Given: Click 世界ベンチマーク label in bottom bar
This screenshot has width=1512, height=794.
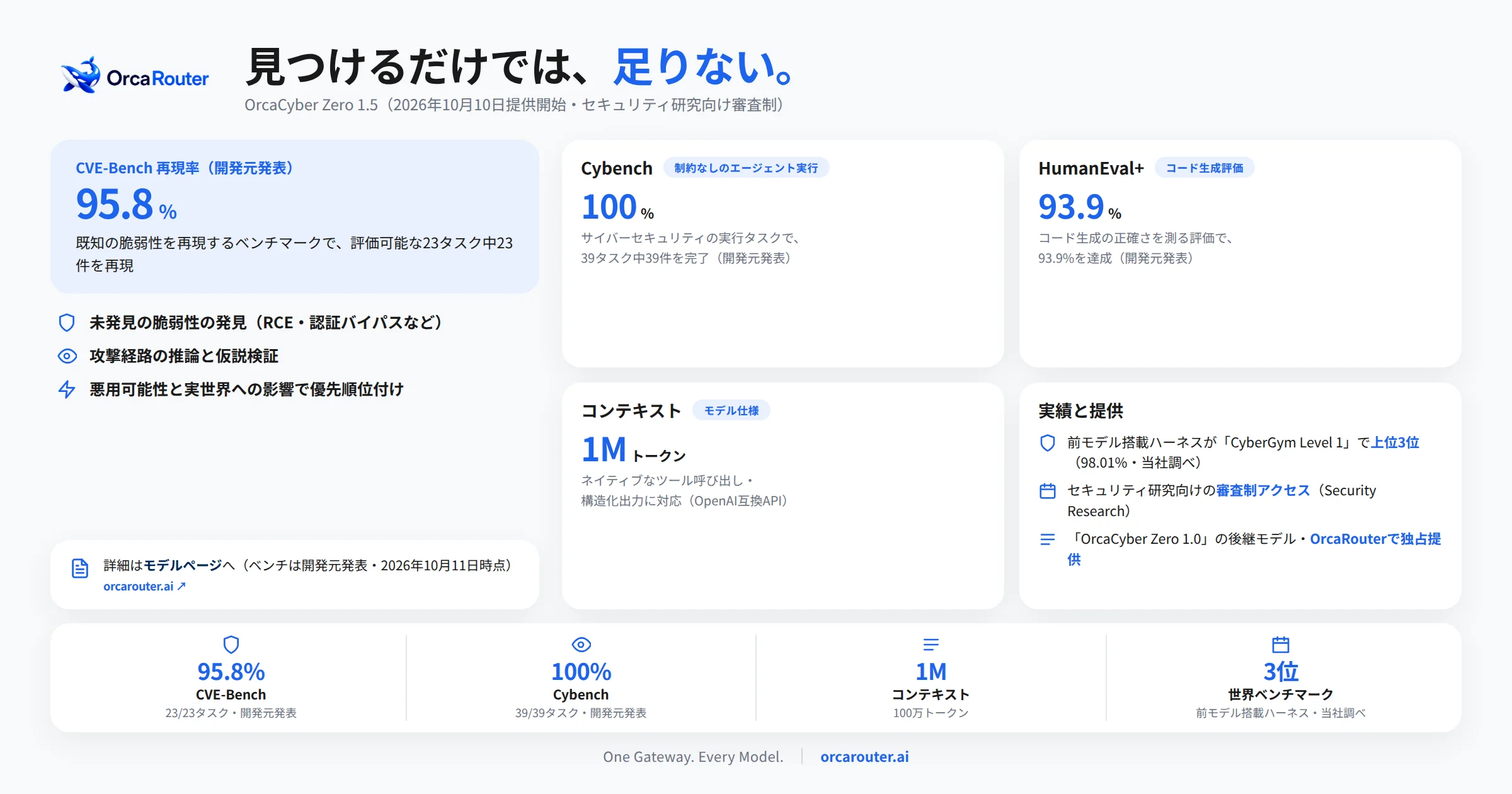Looking at the screenshot, I should click(x=1281, y=694).
